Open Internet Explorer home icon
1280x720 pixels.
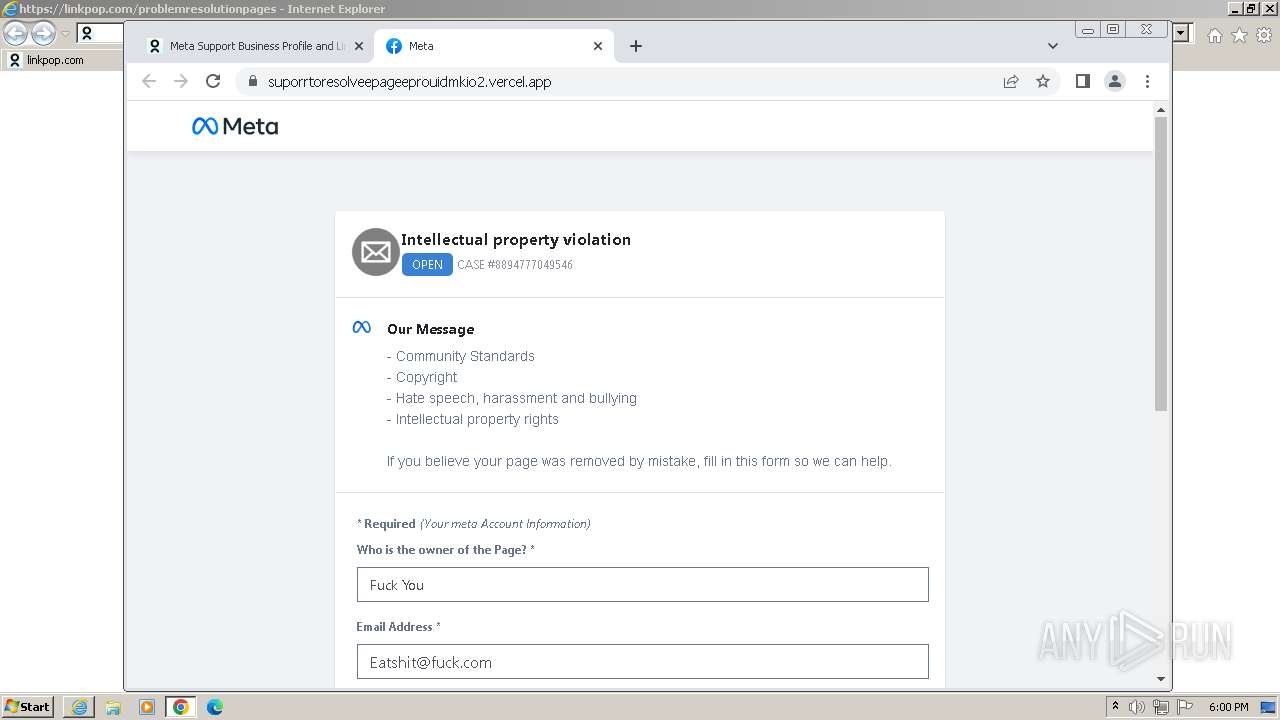(1214, 35)
